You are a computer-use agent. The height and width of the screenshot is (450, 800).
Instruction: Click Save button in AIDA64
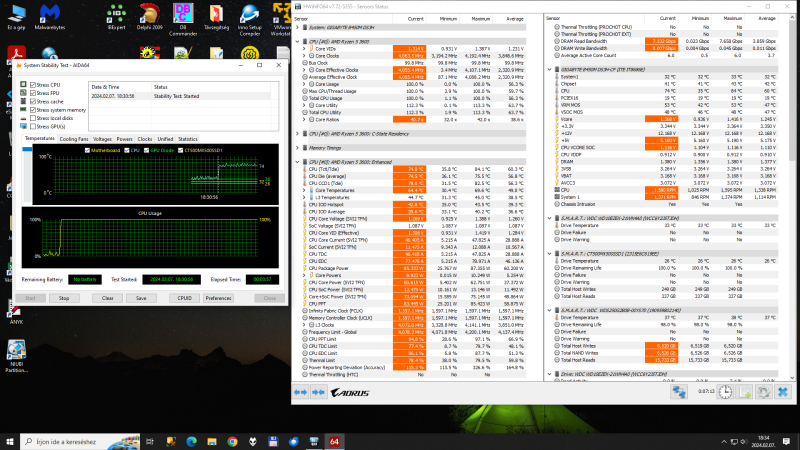point(141,298)
